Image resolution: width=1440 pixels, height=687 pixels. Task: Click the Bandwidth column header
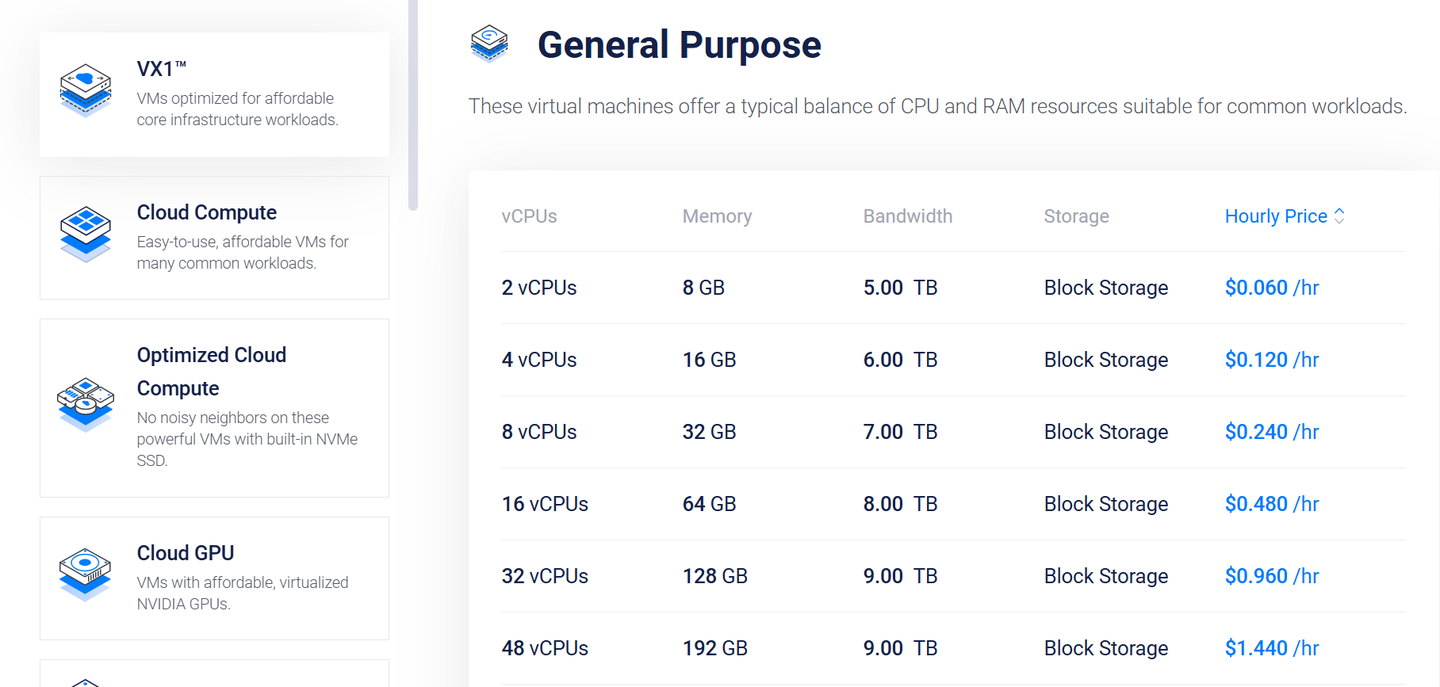coord(907,216)
